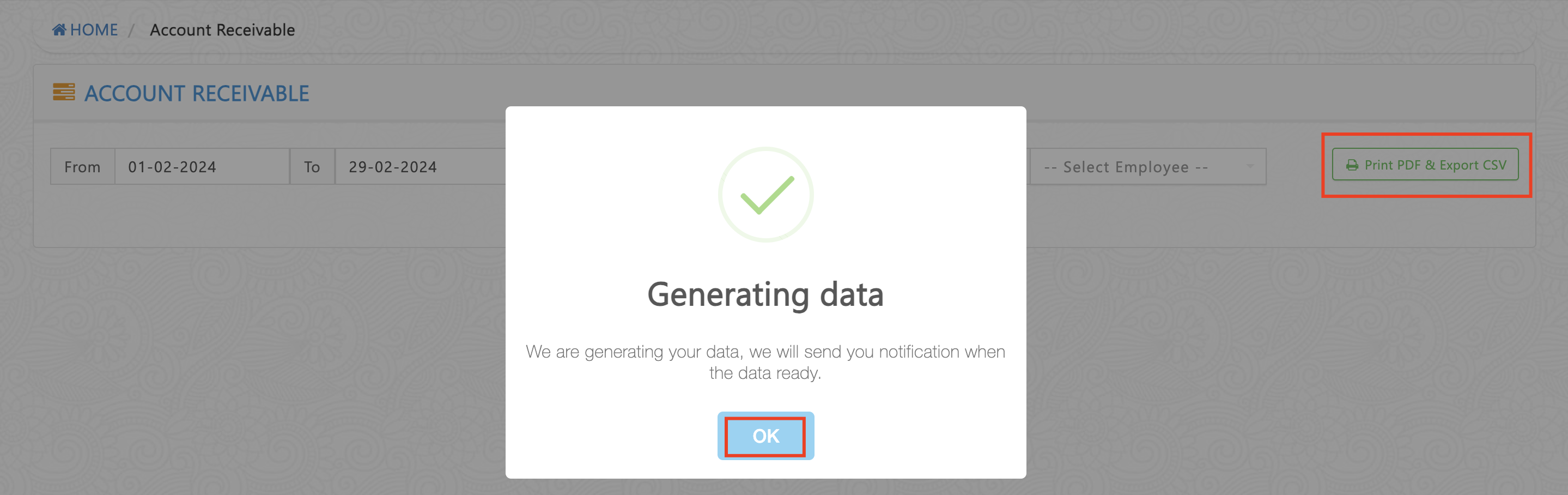The height and width of the screenshot is (495, 1568).
Task: Click the slash separator in the breadcrumb
Action: click(x=131, y=30)
